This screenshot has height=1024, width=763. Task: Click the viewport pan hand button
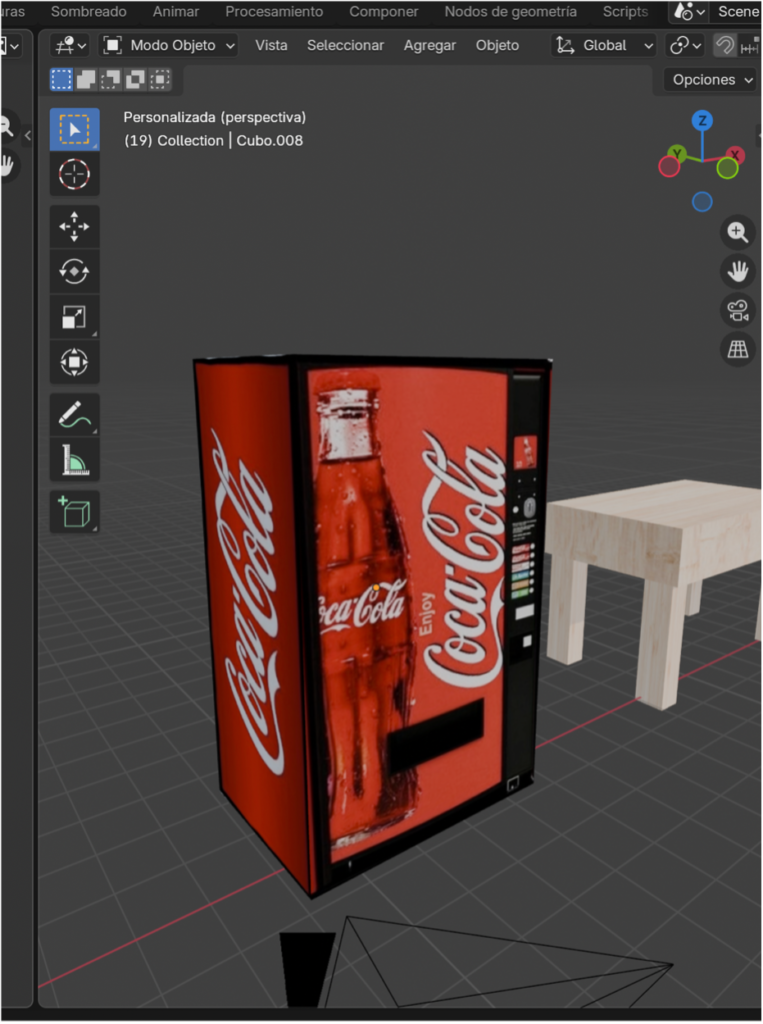[x=738, y=271]
